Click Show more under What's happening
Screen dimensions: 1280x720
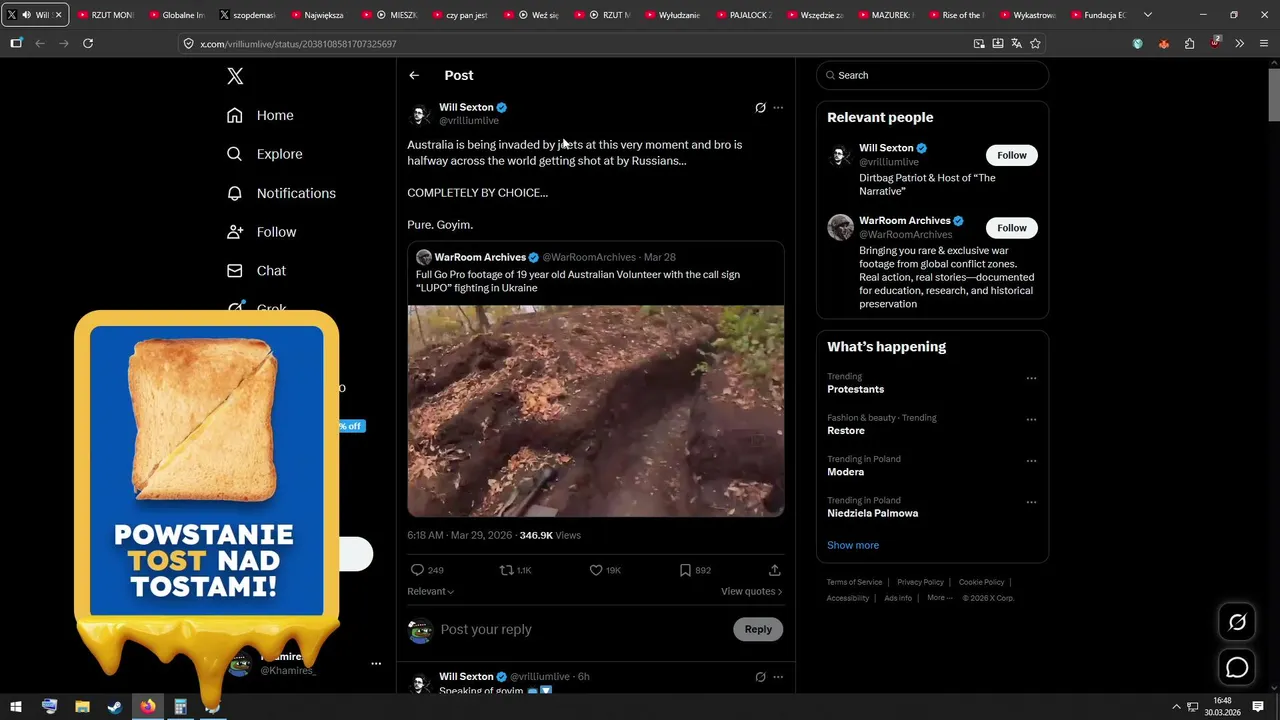853,545
